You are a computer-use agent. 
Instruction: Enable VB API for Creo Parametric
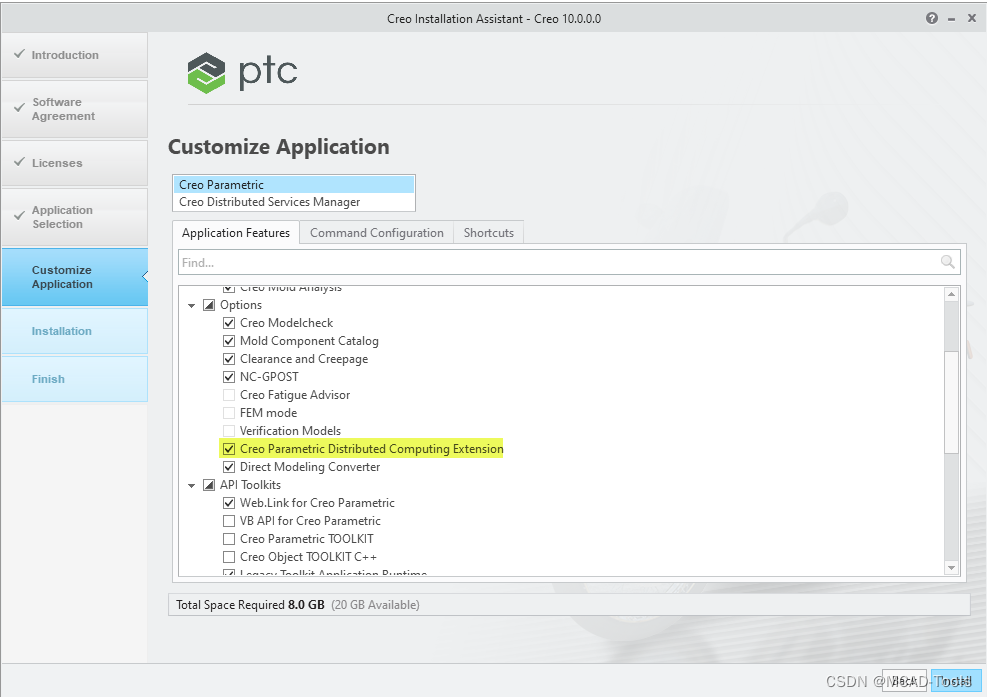tap(229, 521)
